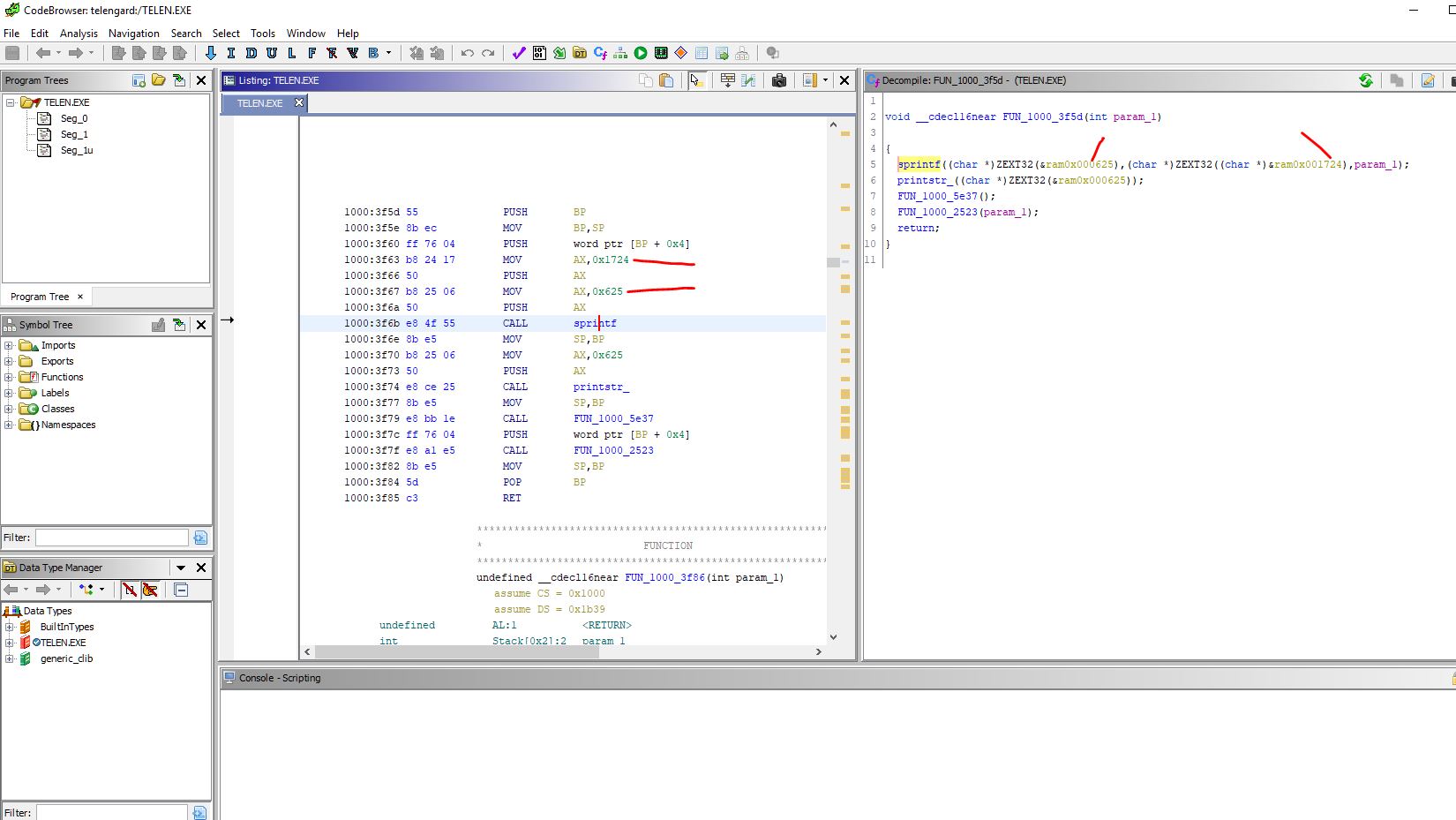
Task: Open the Data Type Manager toolbar icon
Action: (579, 52)
